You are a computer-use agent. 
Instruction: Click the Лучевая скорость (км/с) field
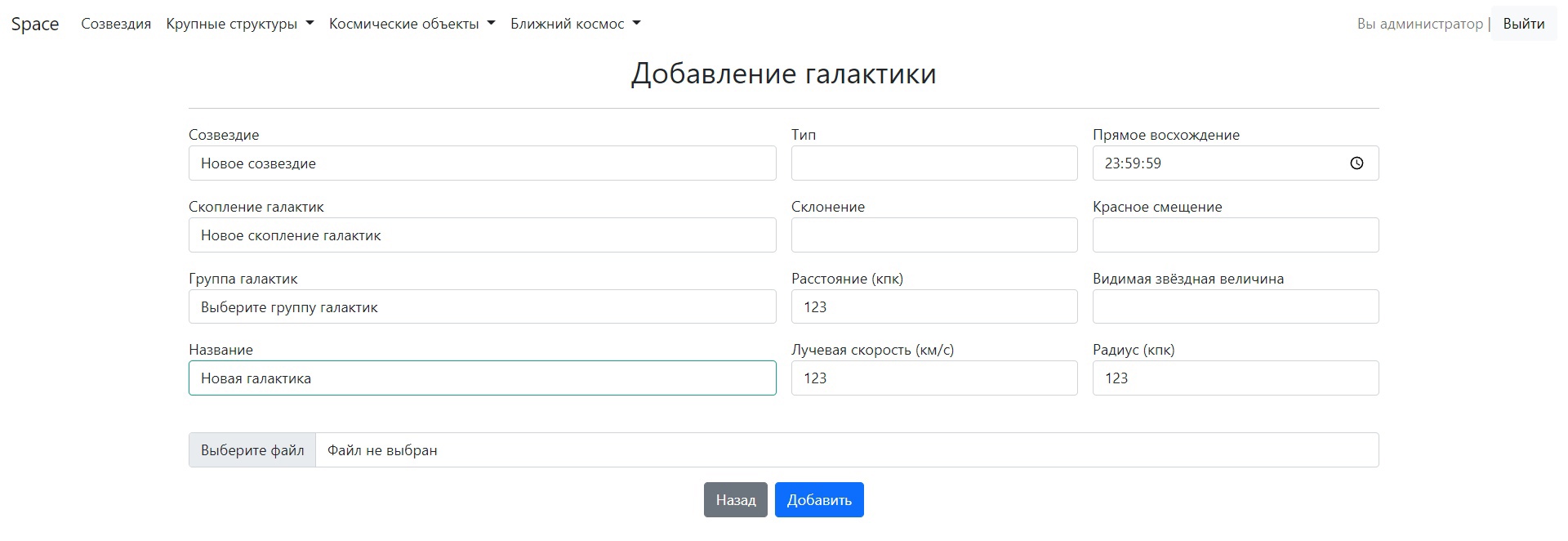[x=934, y=378]
